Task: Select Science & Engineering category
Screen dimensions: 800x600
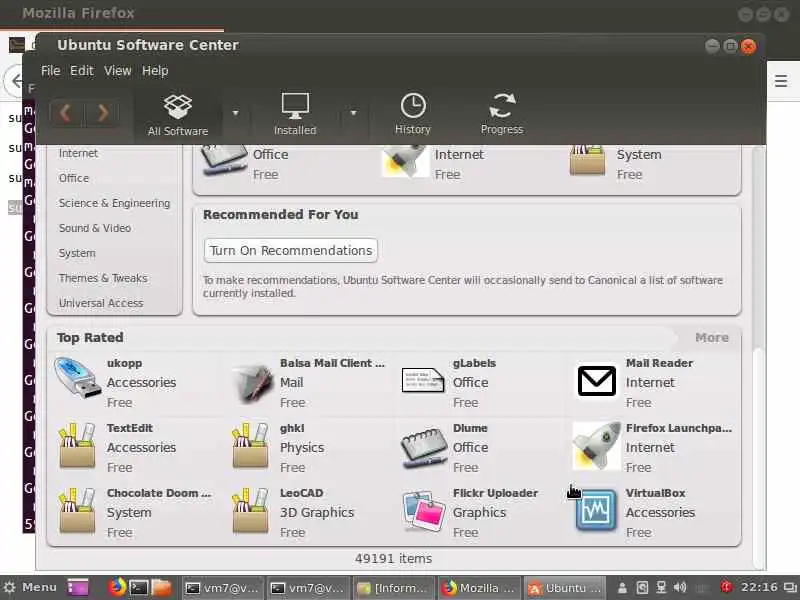Action: point(114,203)
